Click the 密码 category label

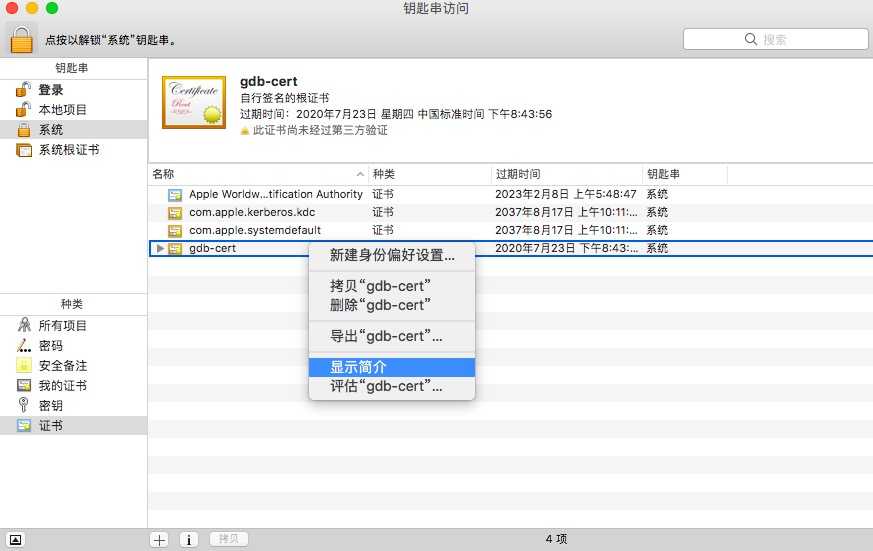[51, 346]
